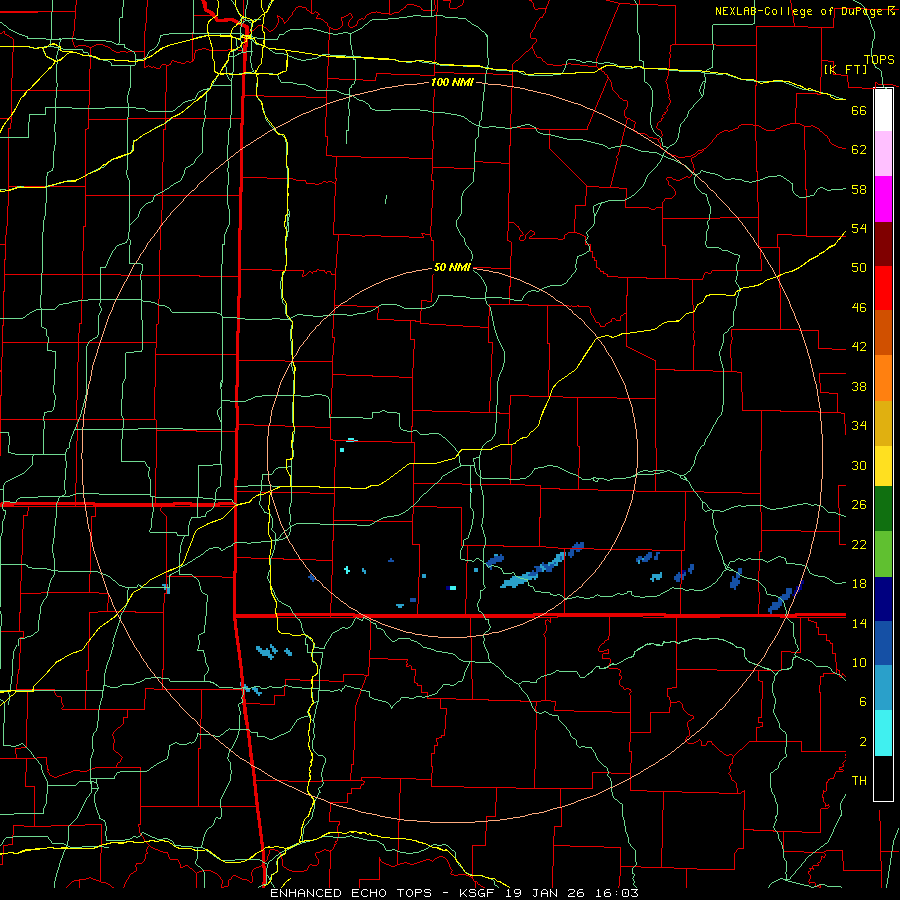Screen dimensions: 900x900
Task: Click the 38 legend value
Action: (x=859, y=386)
